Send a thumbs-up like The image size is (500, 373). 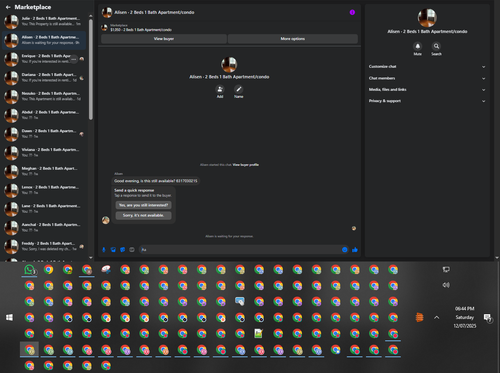pyautogui.click(x=355, y=250)
